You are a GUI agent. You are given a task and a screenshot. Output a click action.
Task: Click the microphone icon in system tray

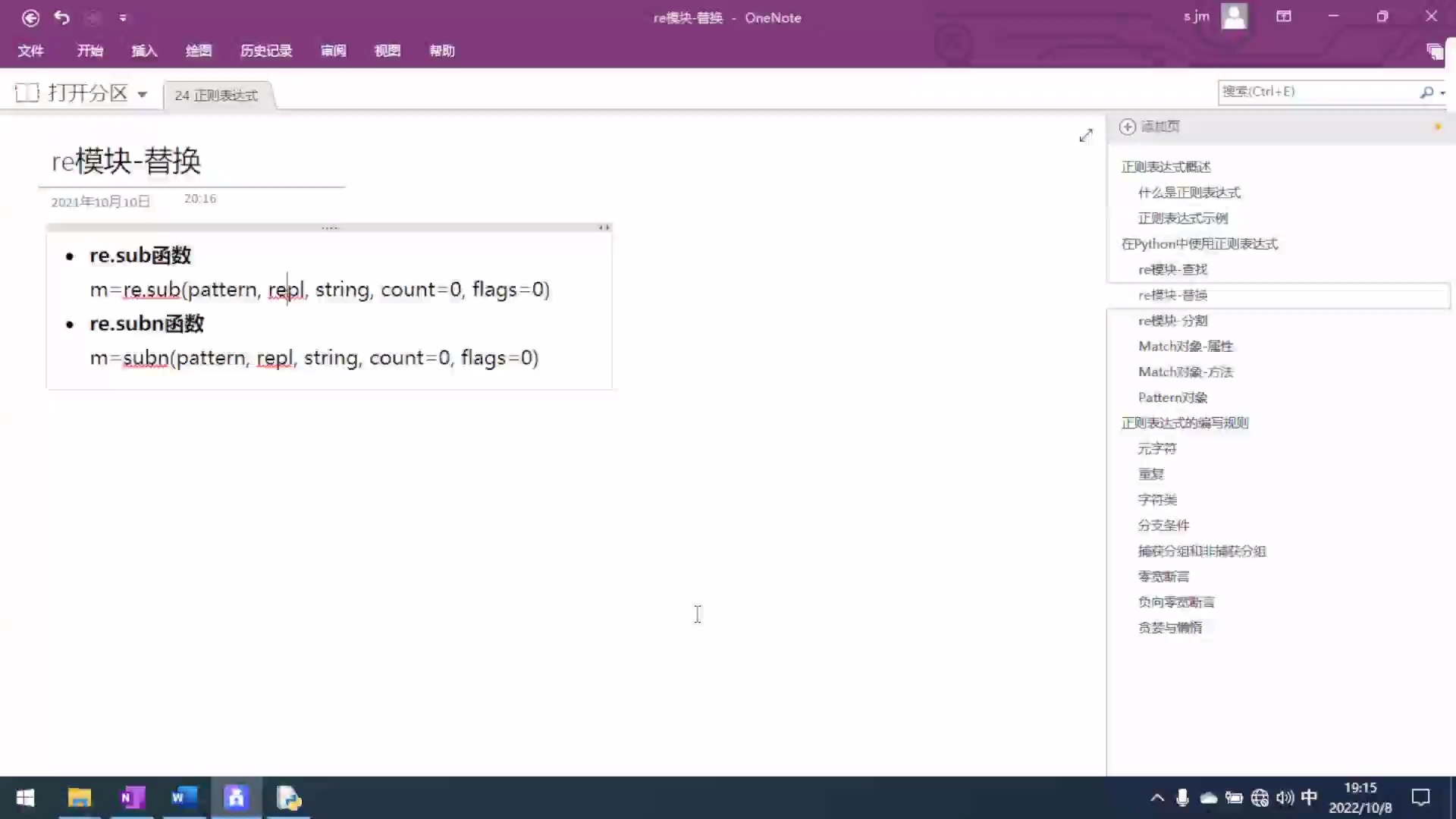tap(1183, 798)
